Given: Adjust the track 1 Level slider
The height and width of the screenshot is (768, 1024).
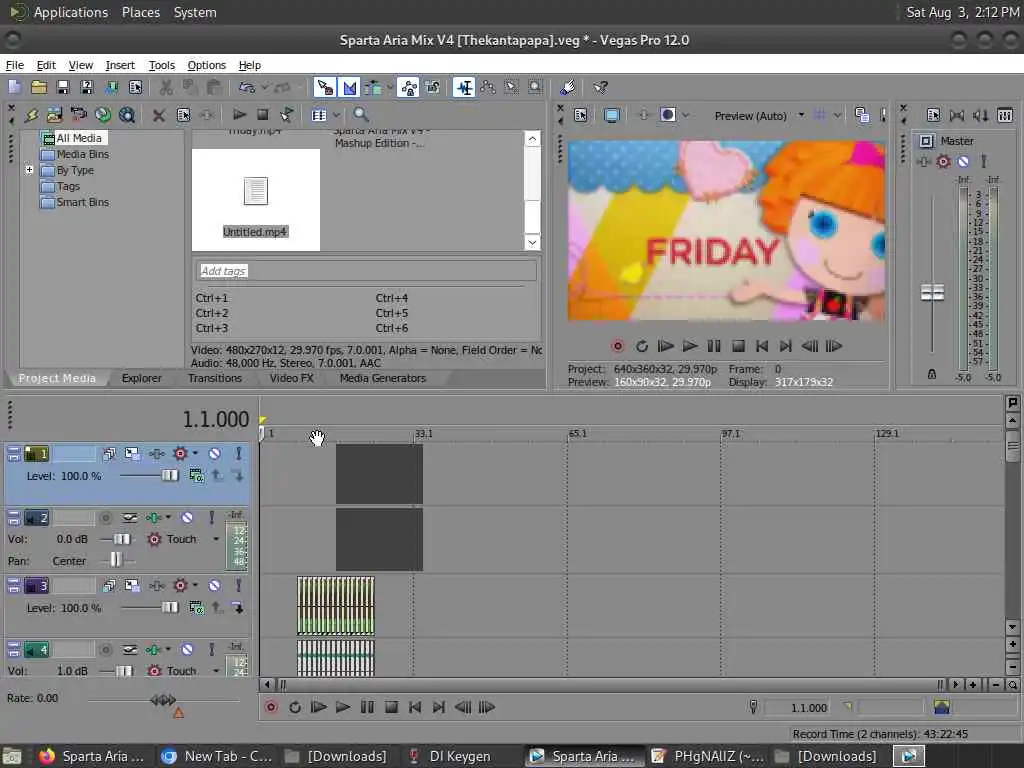Looking at the screenshot, I should [x=170, y=475].
